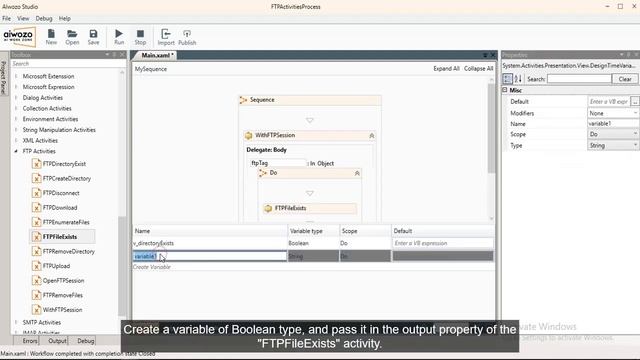
Task: Select the FTPDisconnect activity icon
Action: 36,193
